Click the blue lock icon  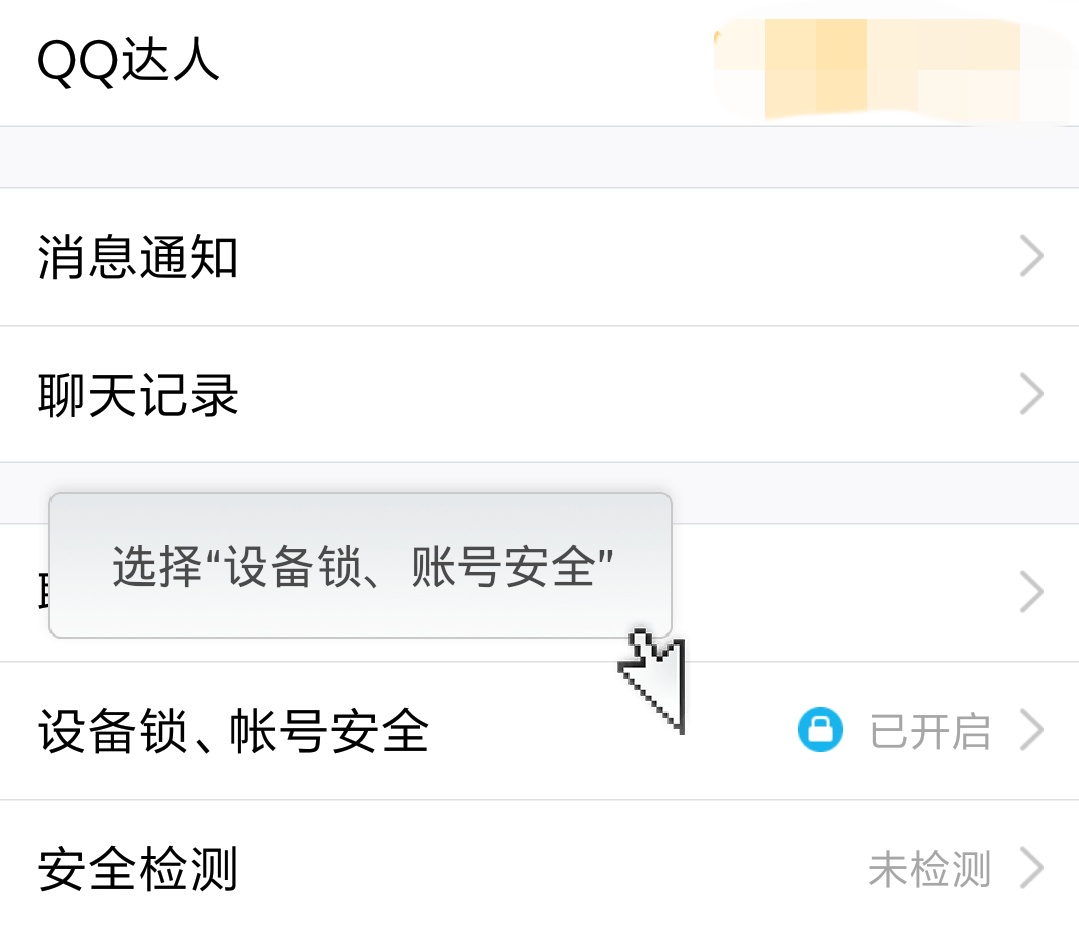coord(820,729)
